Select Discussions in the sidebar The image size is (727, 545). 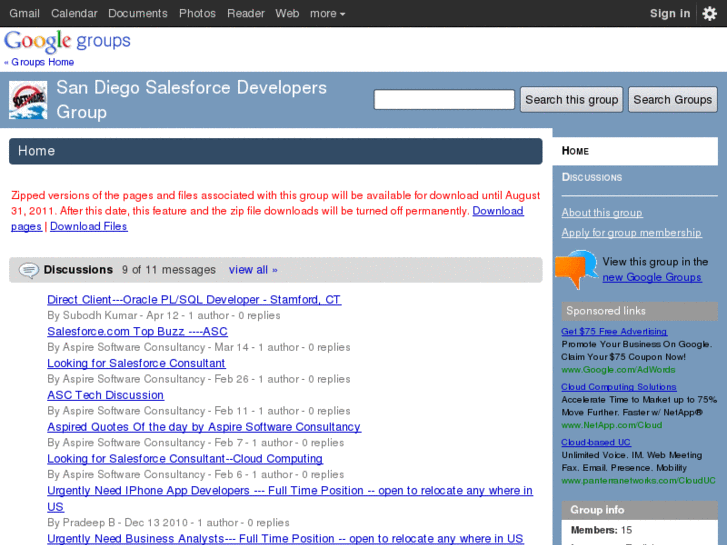point(592,177)
